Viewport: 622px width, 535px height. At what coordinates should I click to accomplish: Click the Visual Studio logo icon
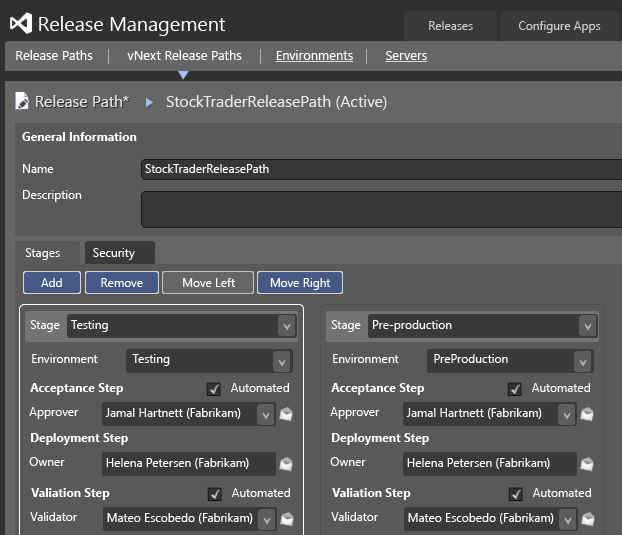coord(21,23)
